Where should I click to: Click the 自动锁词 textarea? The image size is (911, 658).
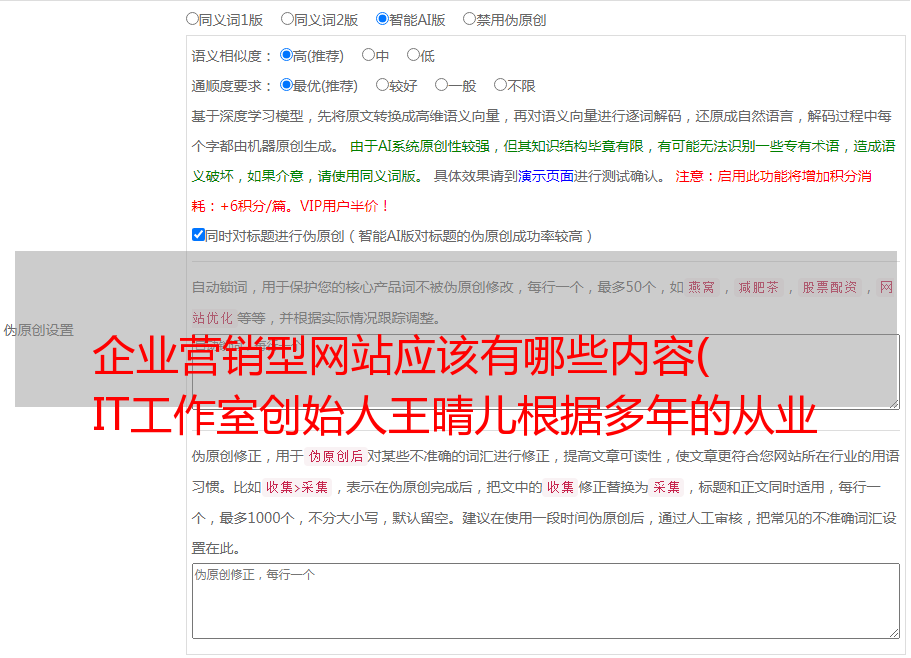coord(546,372)
